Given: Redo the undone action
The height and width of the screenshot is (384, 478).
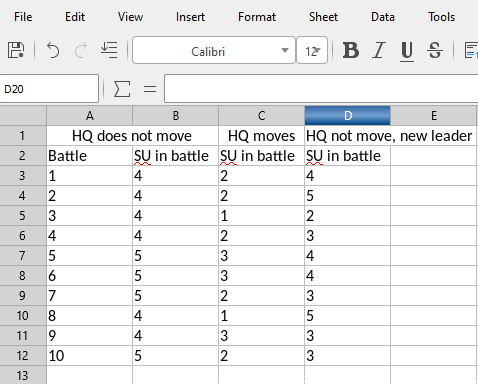Looking at the screenshot, I should 81,51.
